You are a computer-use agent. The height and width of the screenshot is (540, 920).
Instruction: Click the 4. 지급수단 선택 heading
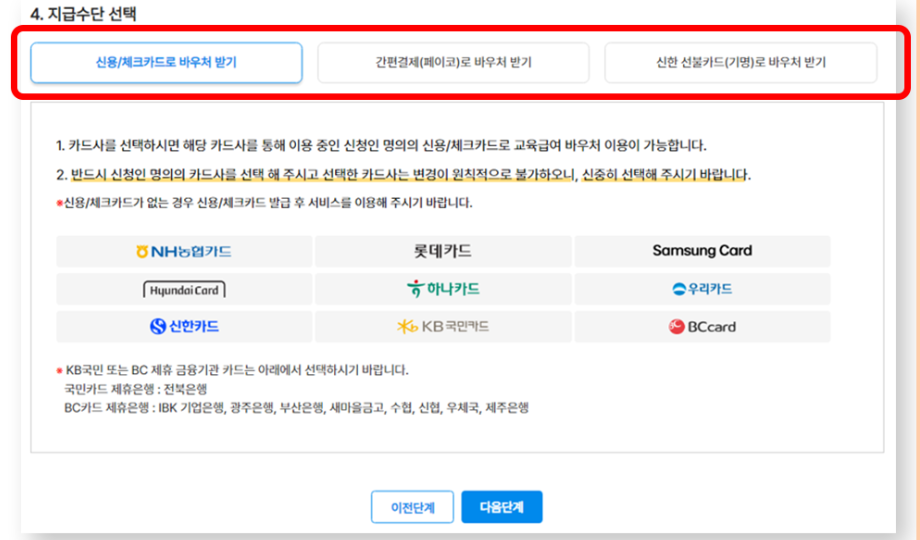[x=83, y=14]
